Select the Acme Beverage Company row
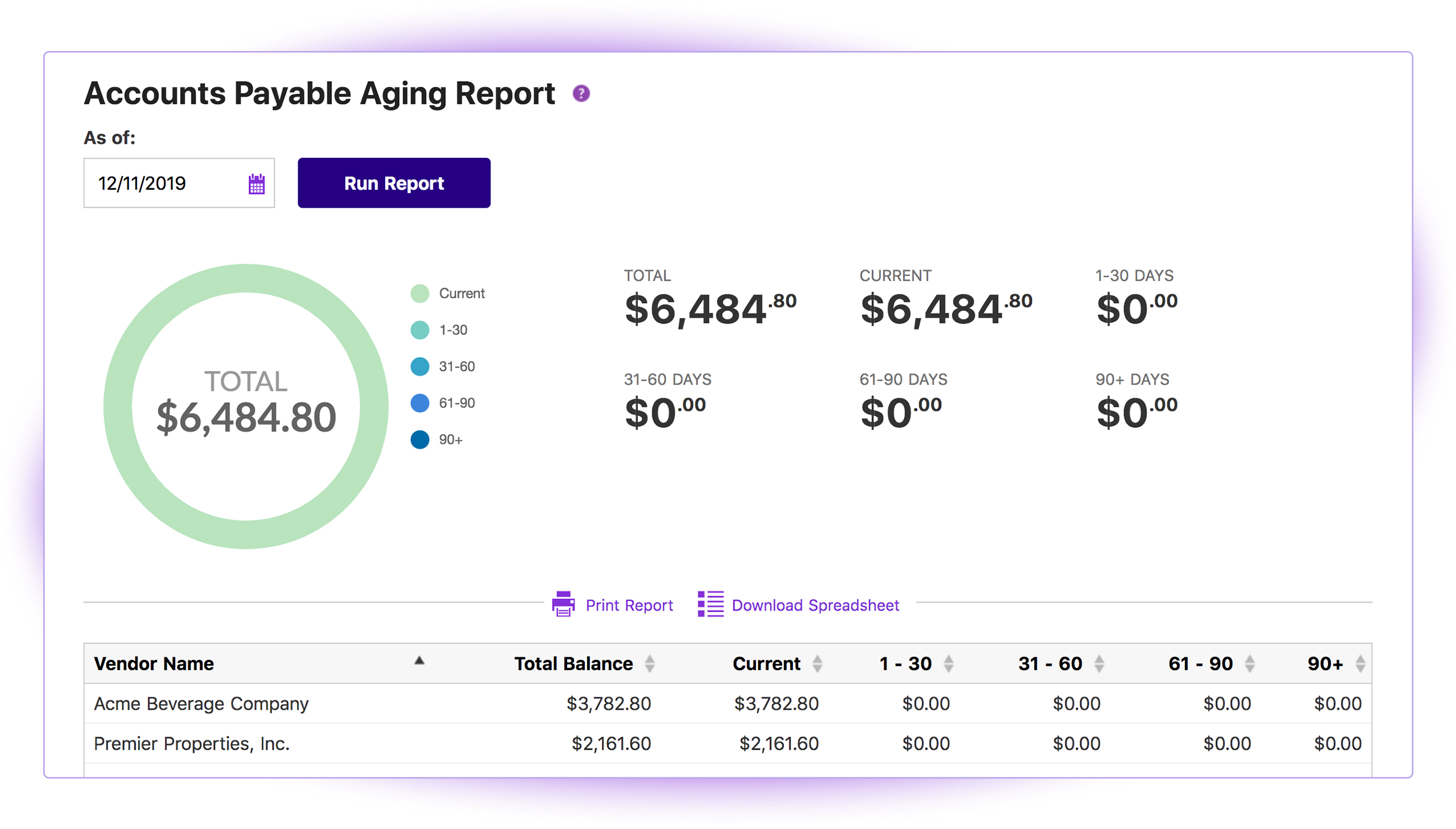The width and height of the screenshot is (1456, 829). [201, 704]
